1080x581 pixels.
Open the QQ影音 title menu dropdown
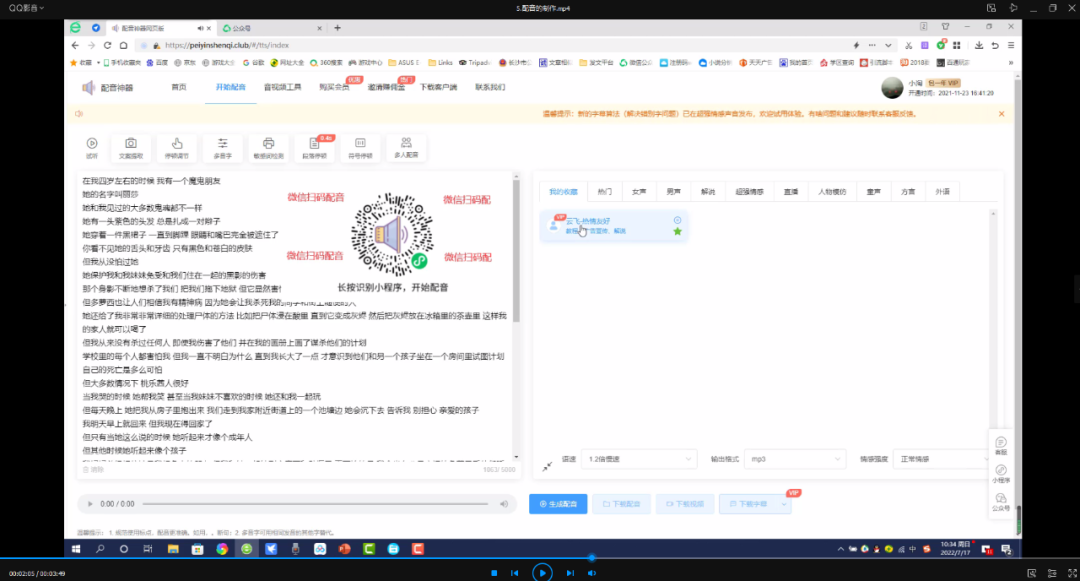pyautogui.click(x=26, y=8)
